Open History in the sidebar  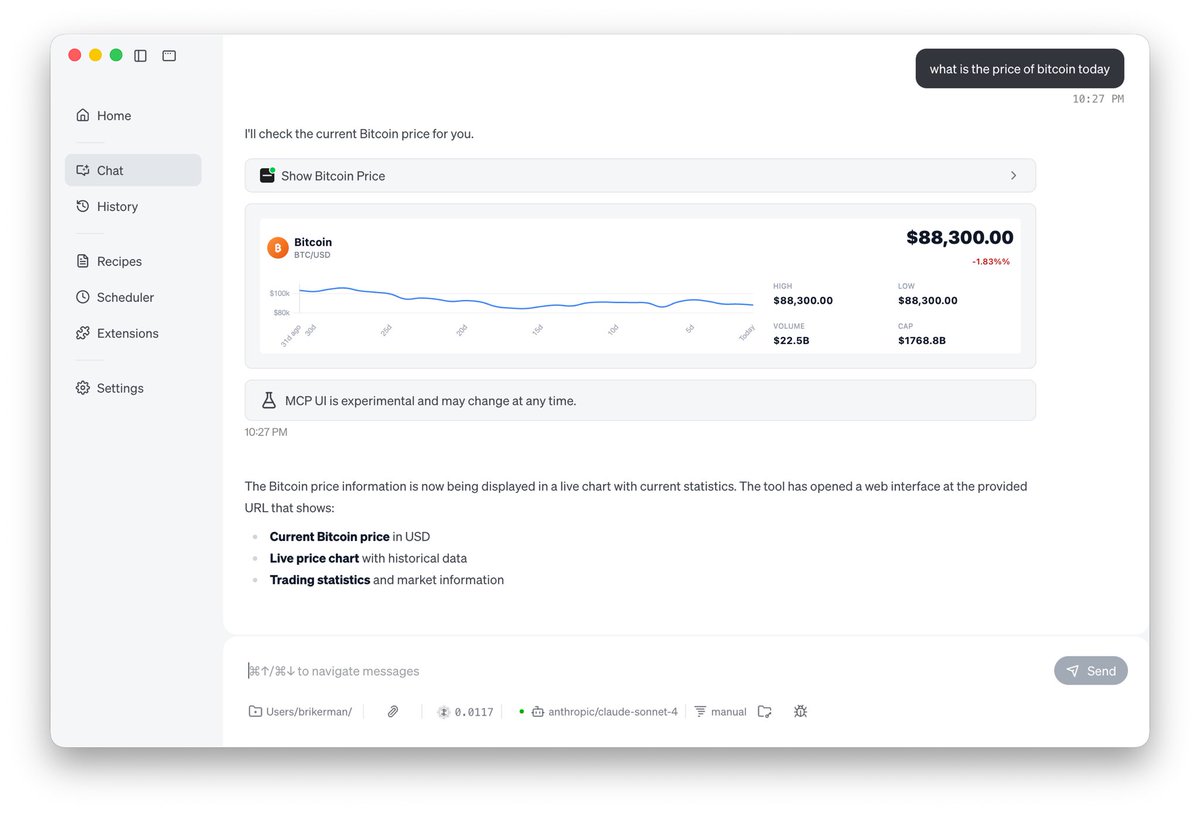[133, 206]
